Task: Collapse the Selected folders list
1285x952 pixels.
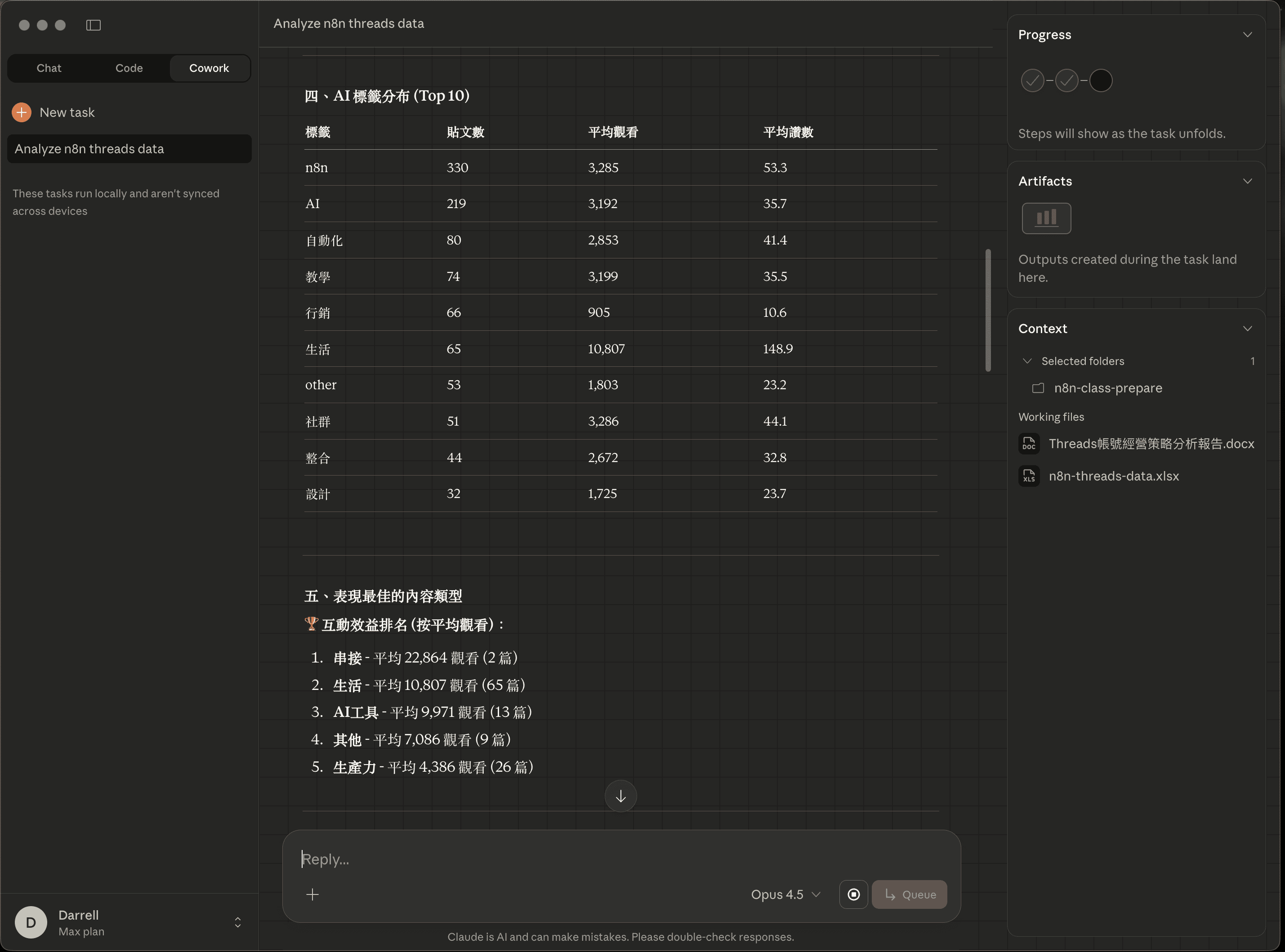Action: pos(1027,361)
